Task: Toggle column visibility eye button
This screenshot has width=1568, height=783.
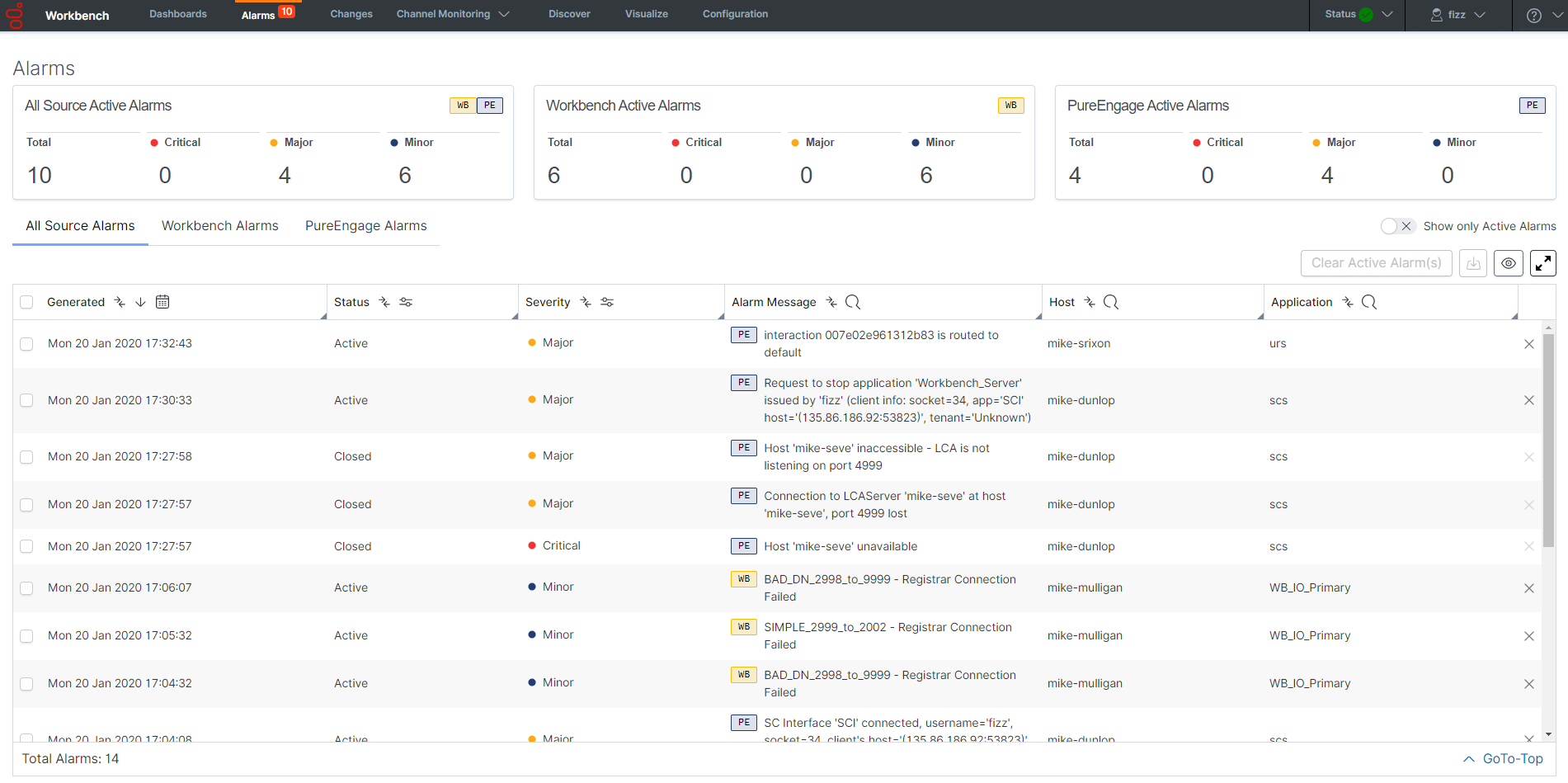Action: 1508,263
